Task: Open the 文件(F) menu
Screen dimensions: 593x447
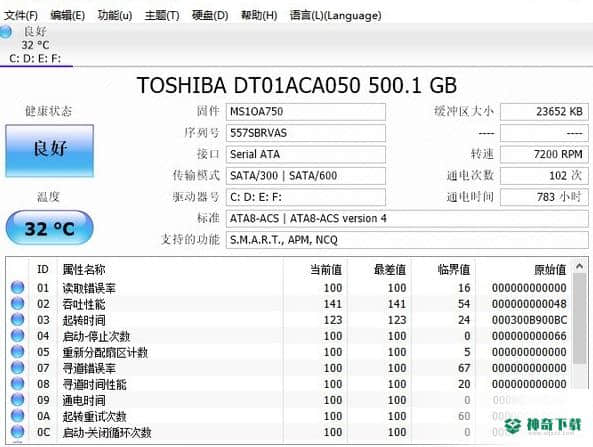Action: point(21,16)
